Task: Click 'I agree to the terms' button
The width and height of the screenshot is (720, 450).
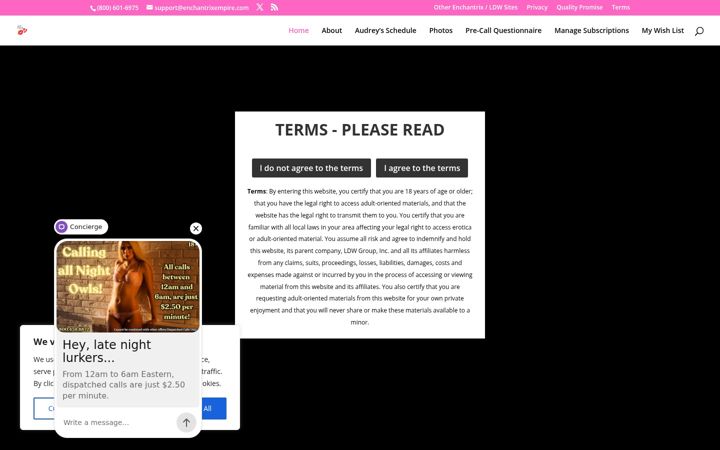Action: [x=422, y=168]
